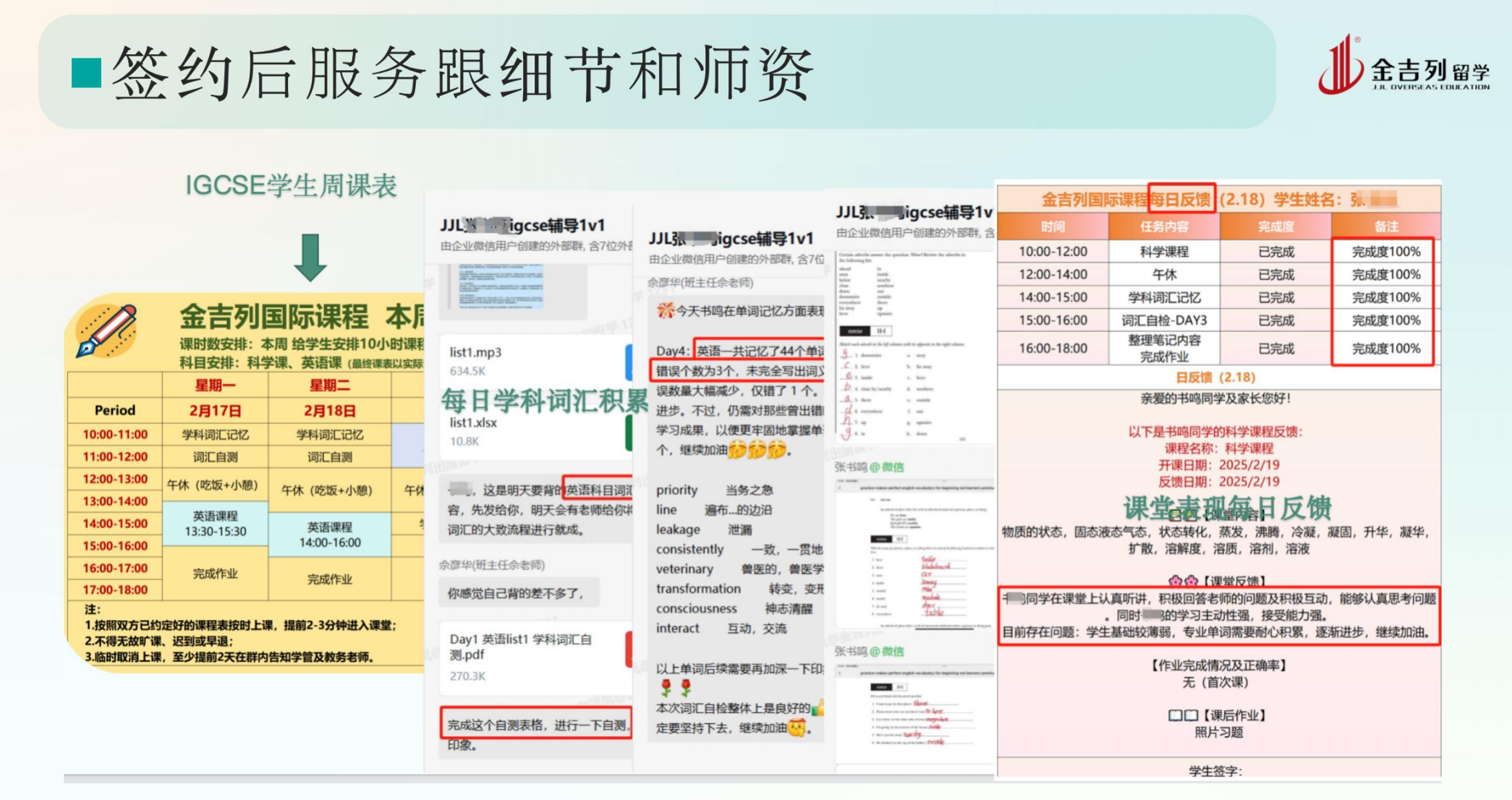Click the line 开课日期:2025/2/19
The width and height of the screenshot is (1512, 800).
1219,464
